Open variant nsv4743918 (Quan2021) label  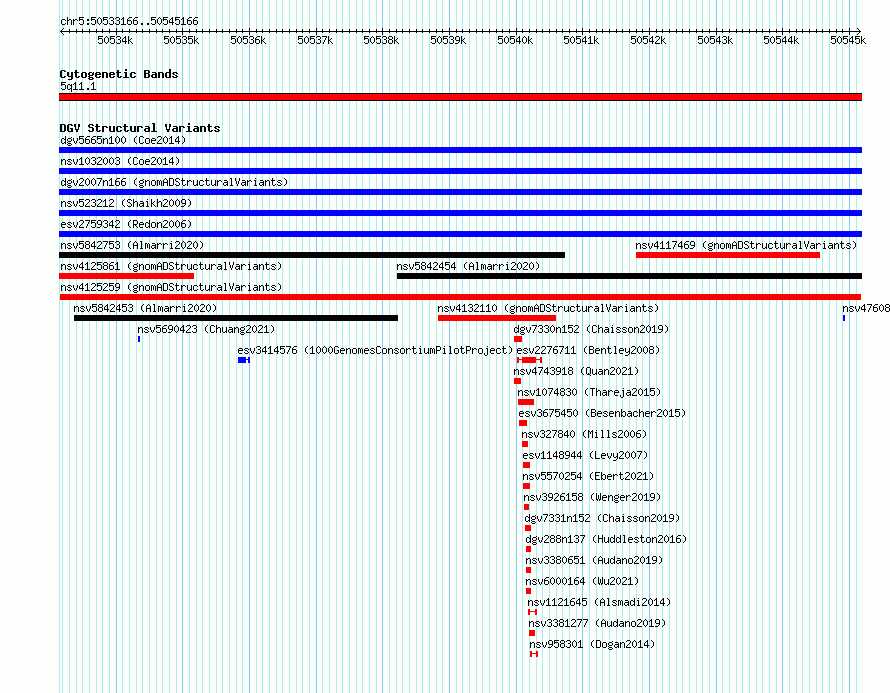pos(576,371)
